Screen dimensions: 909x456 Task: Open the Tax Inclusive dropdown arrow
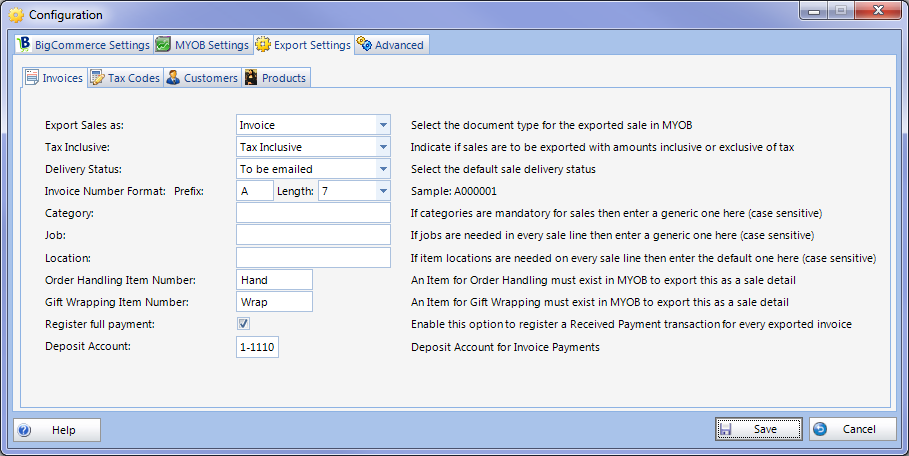[x=383, y=147]
